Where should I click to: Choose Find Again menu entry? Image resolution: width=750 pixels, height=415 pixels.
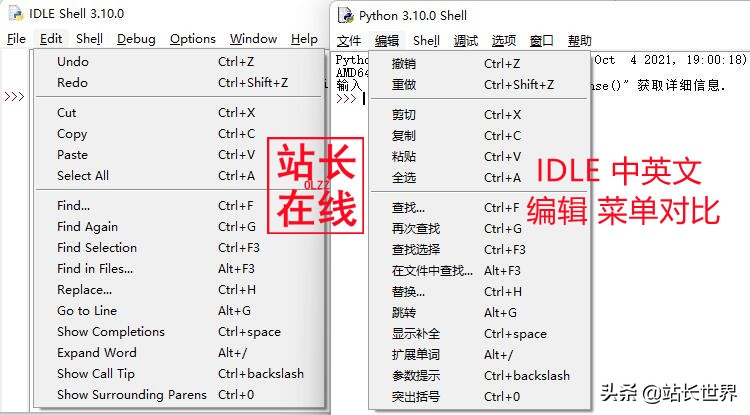click(x=180, y=227)
